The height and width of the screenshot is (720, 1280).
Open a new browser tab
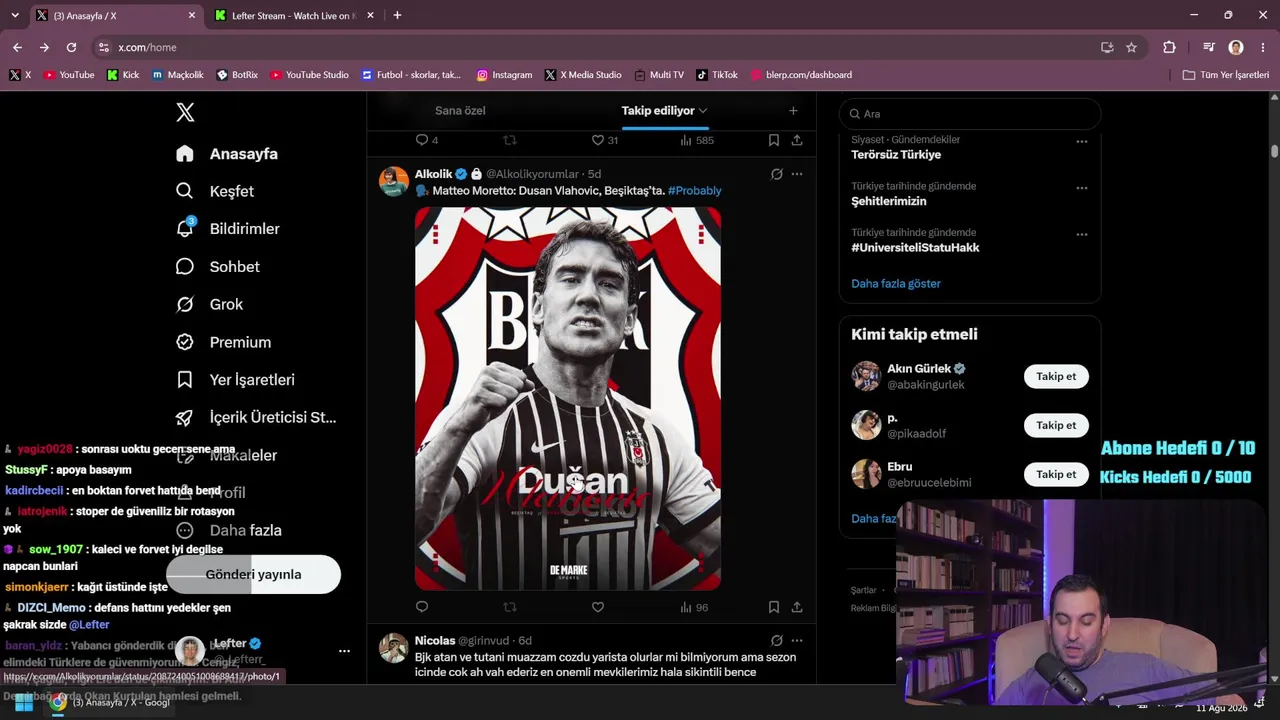click(x=397, y=15)
